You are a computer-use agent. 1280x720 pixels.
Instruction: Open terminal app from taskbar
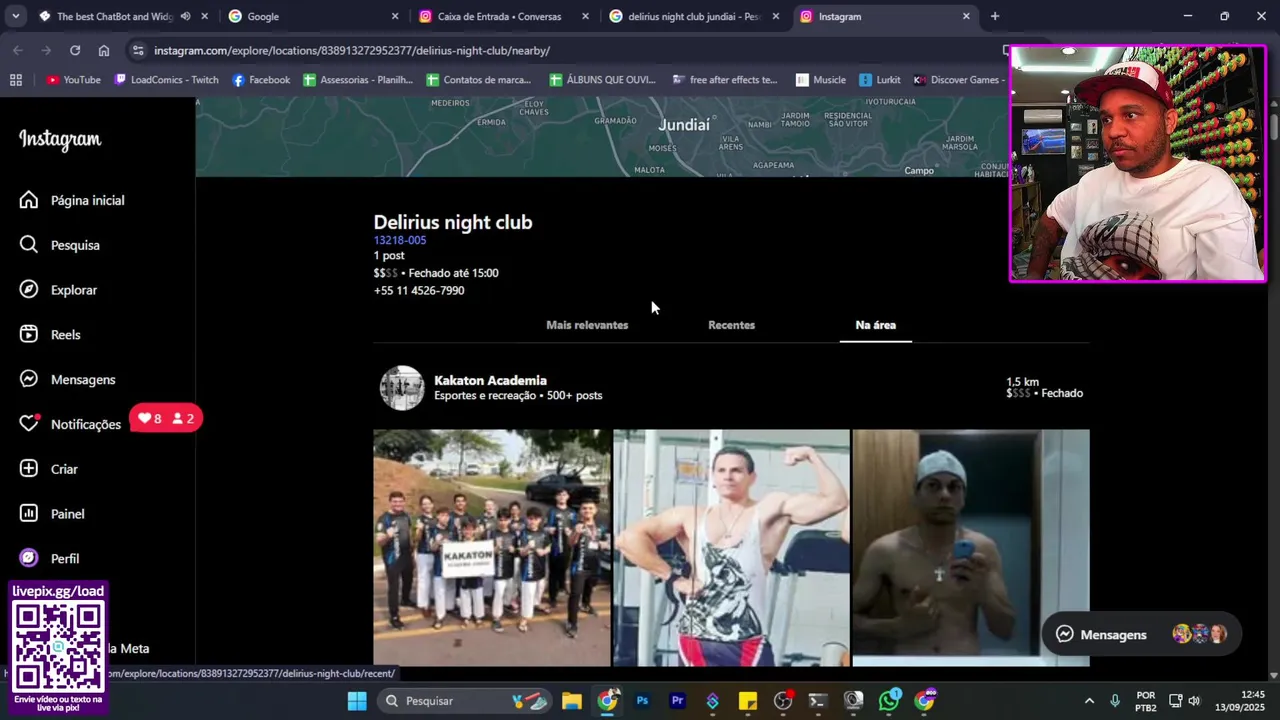[818, 701]
